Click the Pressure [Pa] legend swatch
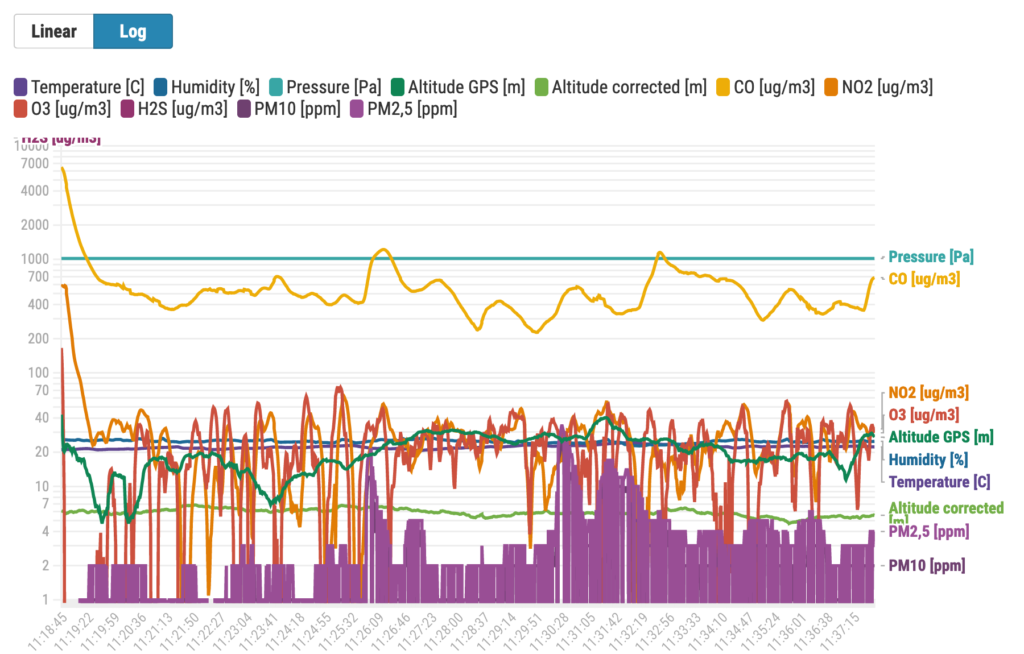 pyautogui.click(x=276, y=87)
